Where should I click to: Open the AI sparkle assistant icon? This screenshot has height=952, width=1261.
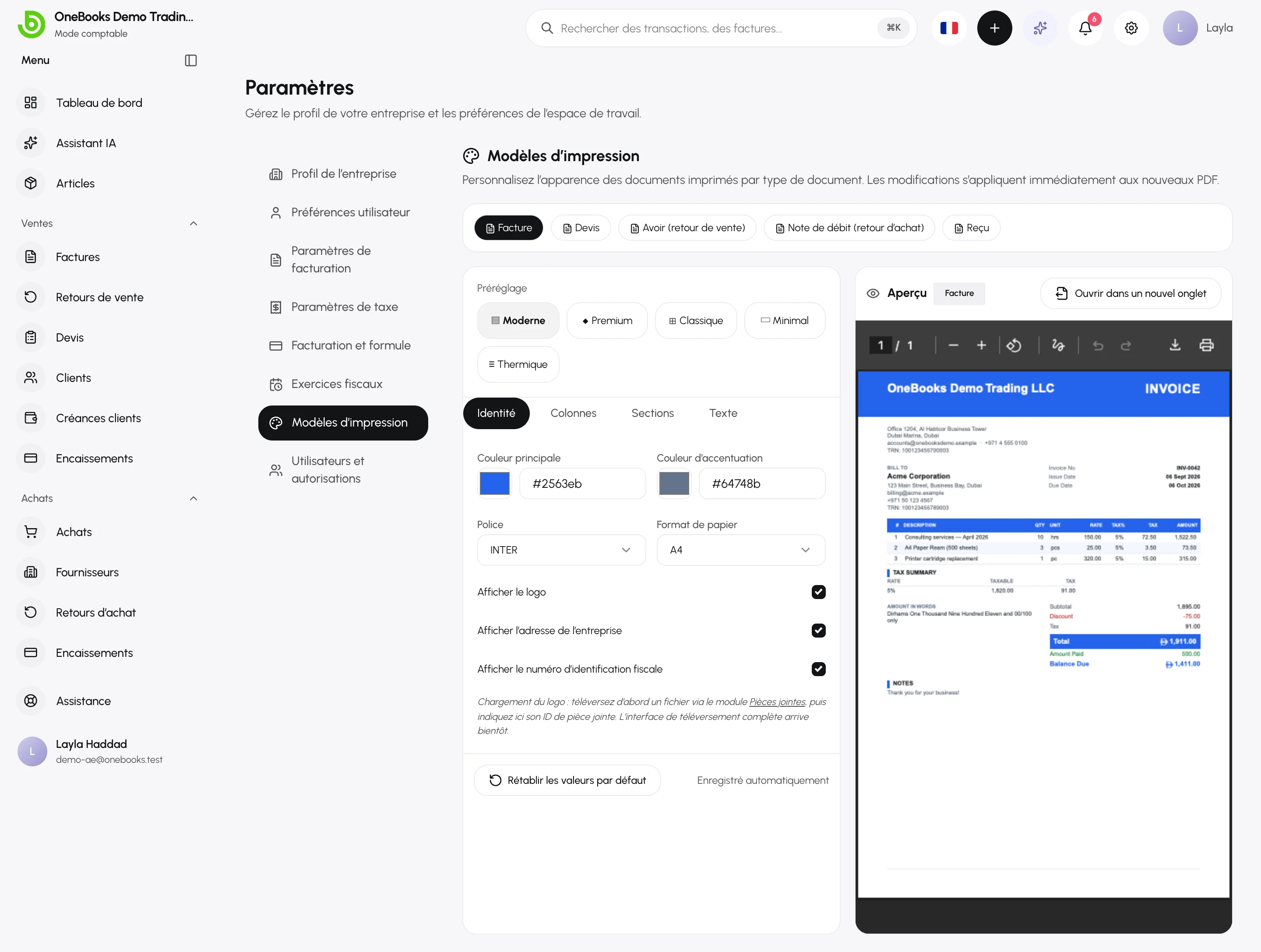[1040, 28]
